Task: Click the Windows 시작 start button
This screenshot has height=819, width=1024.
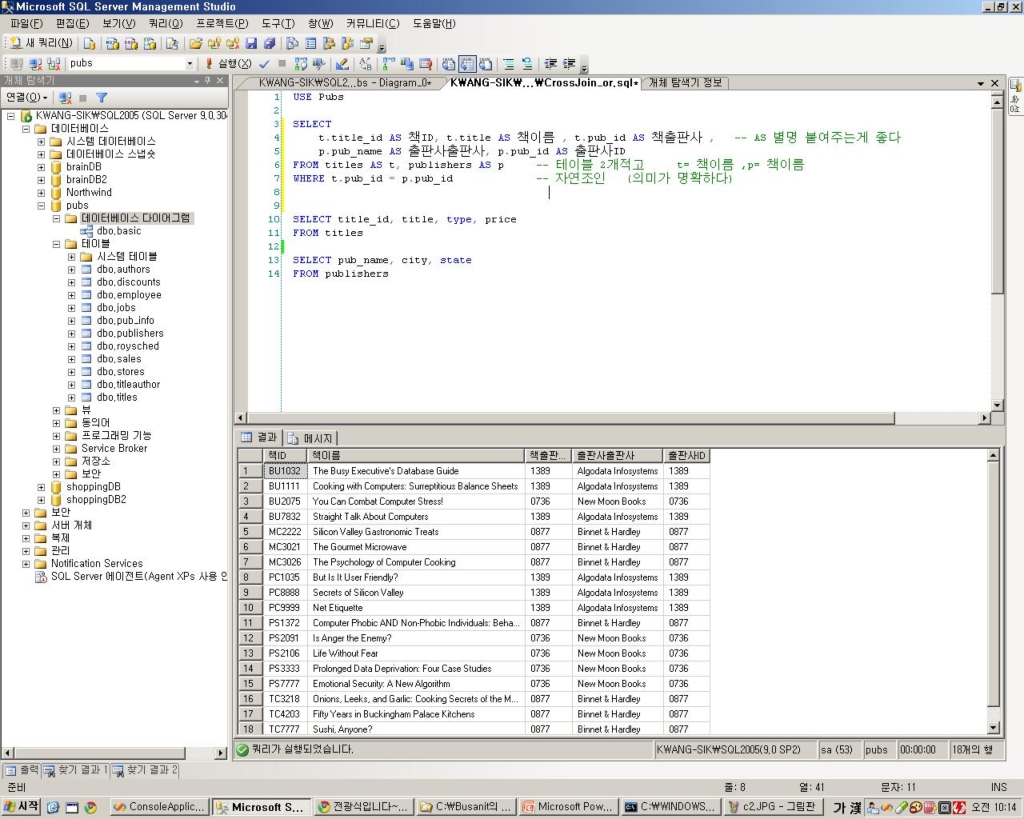Action: point(21,807)
